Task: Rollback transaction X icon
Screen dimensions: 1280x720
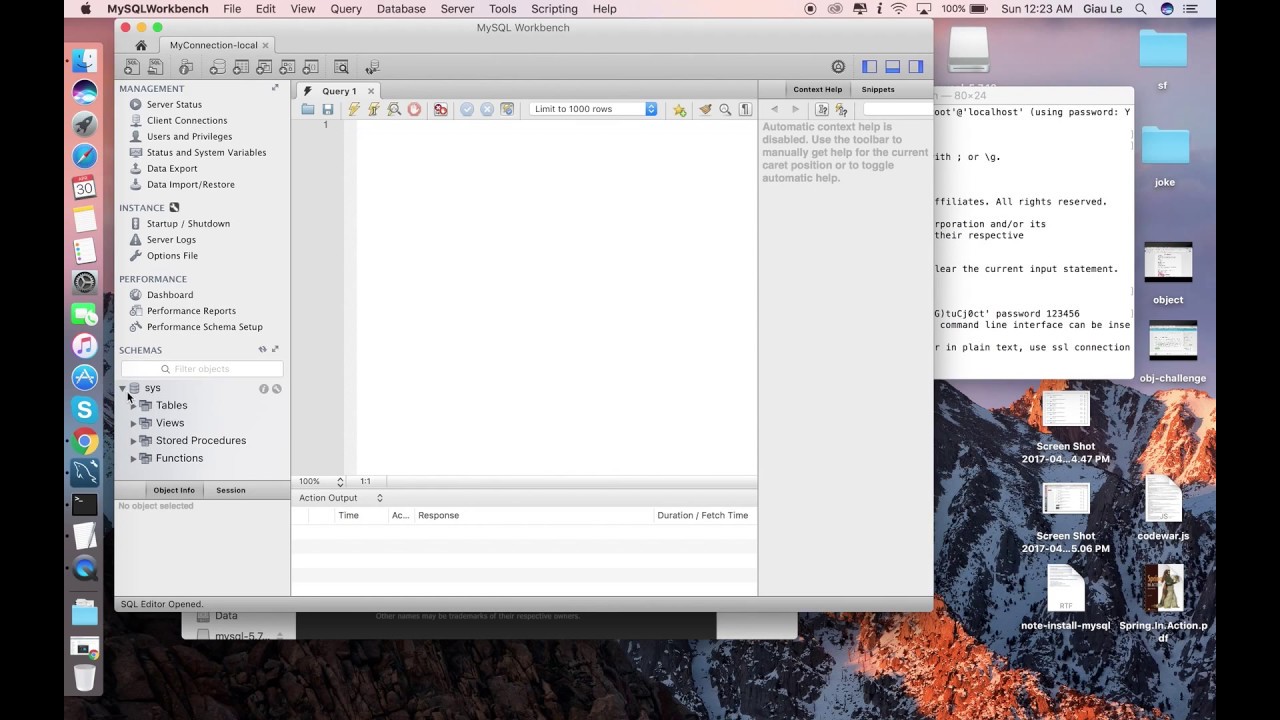Action: click(x=487, y=109)
